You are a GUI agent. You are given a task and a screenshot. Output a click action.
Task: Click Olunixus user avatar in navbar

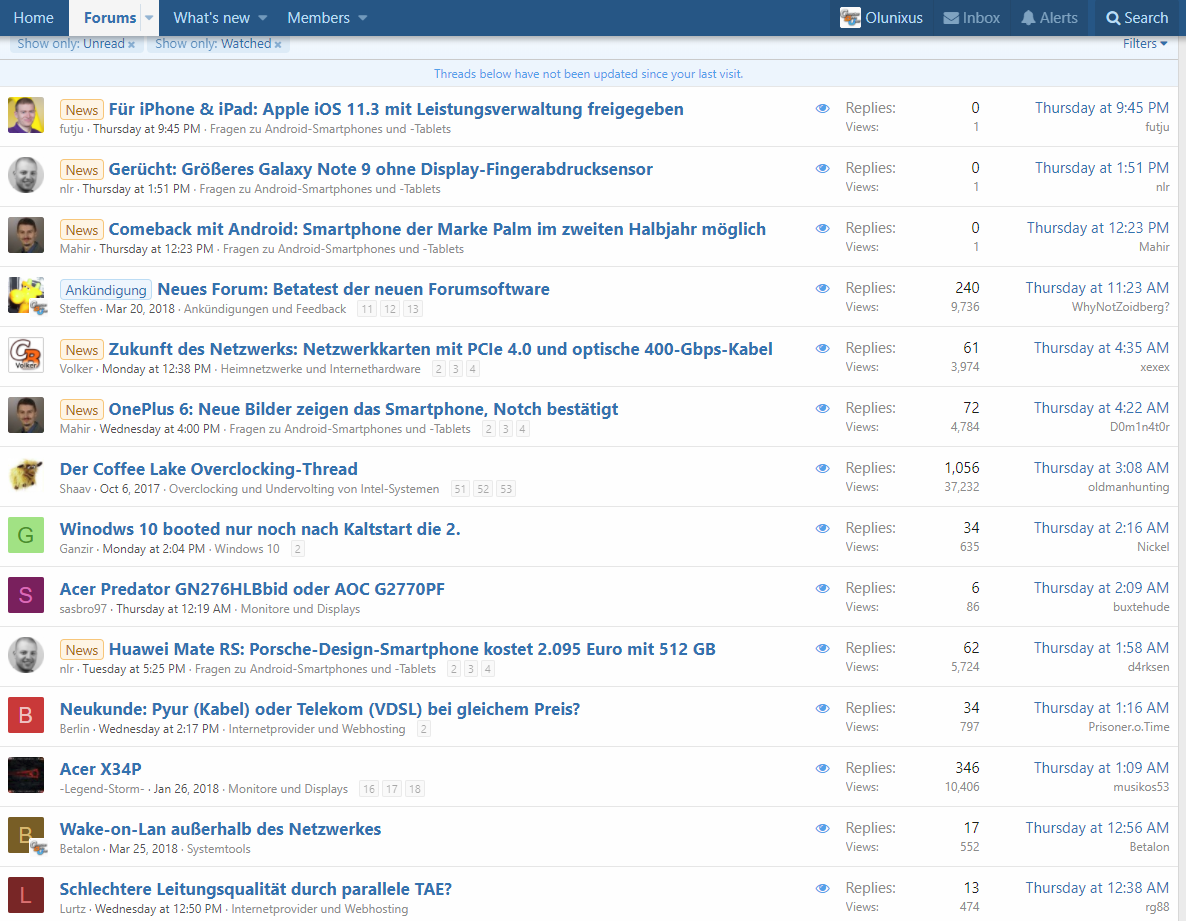click(x=850, y=18)
